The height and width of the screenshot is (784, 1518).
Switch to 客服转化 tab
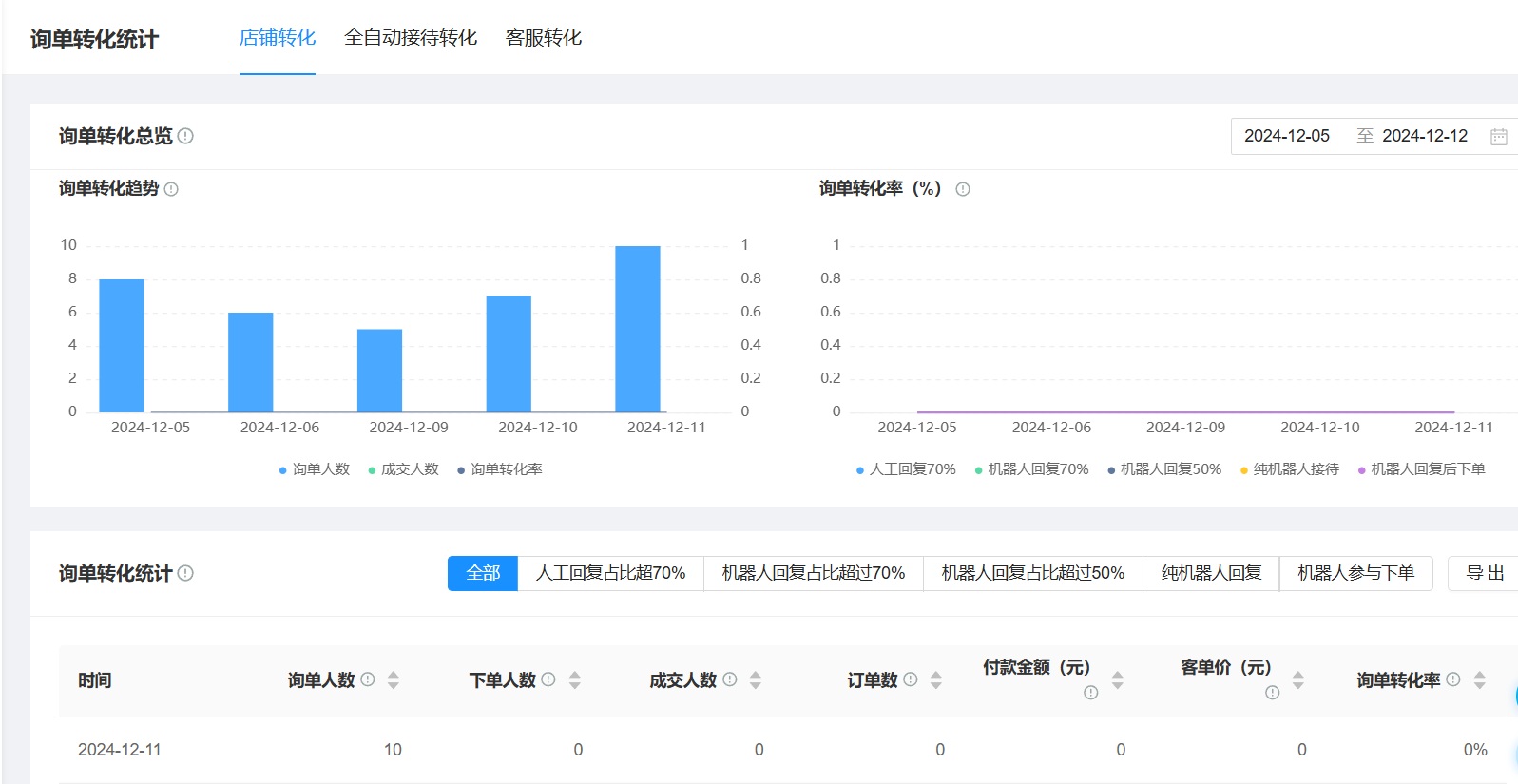544,37
